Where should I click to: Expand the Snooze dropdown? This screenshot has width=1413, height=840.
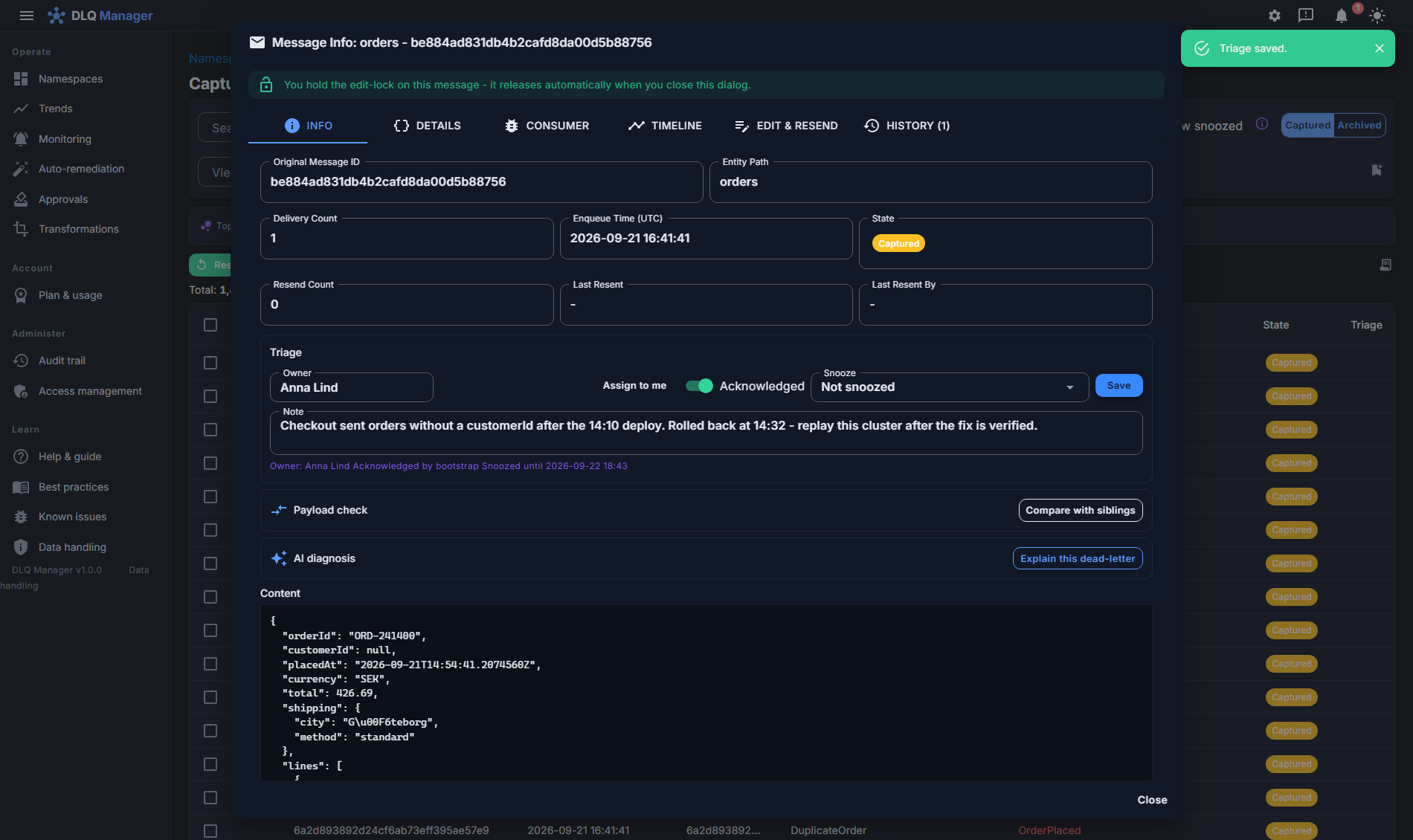pos(950,387)
